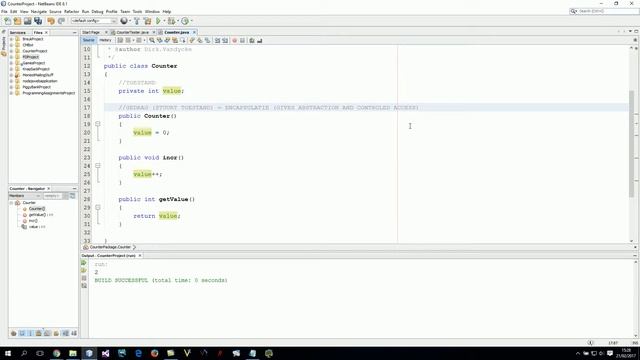
Task: Open the Tools menu
Action: tap(137, 11)
